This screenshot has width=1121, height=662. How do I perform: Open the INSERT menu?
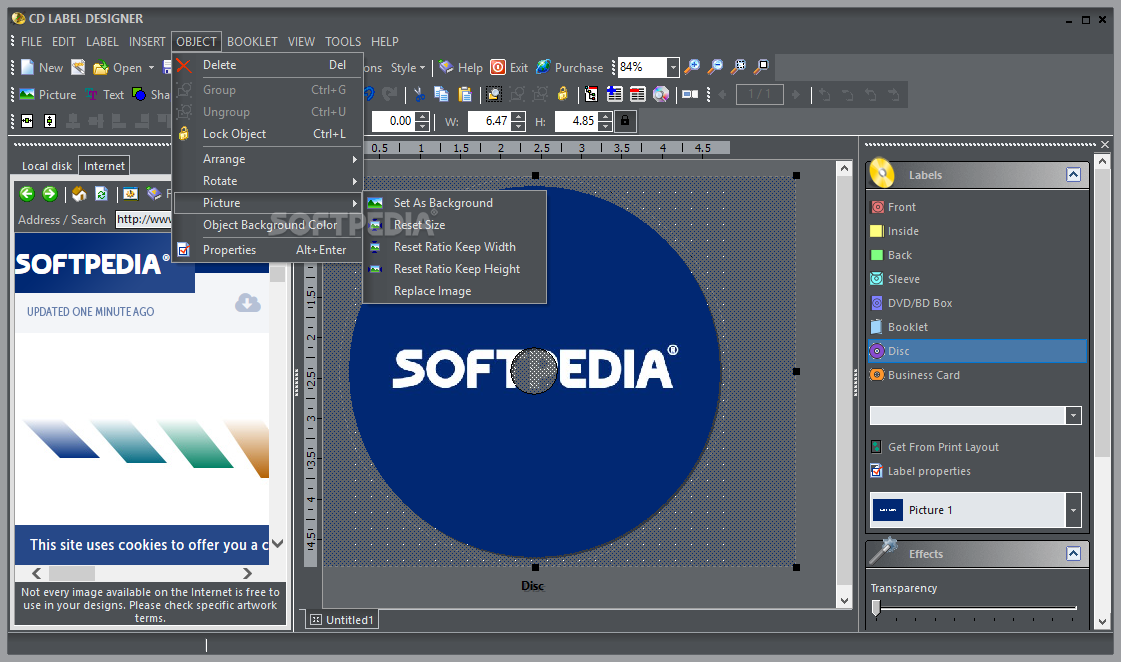tap(147, 41)
